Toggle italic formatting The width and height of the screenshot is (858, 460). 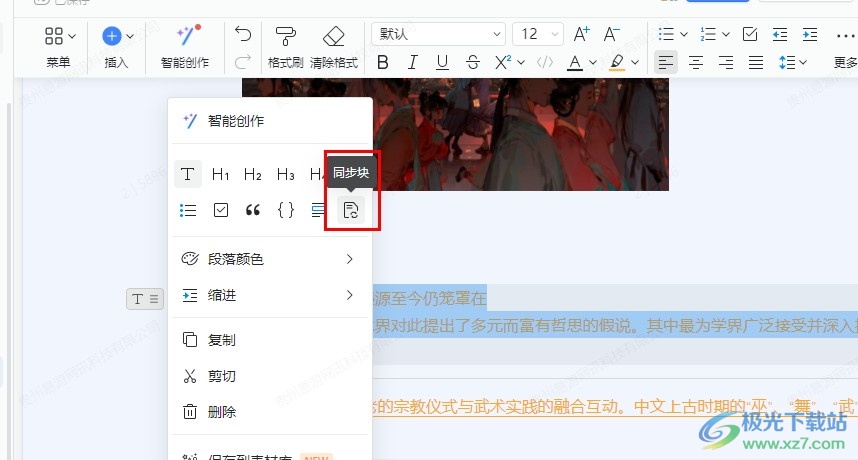413,62
